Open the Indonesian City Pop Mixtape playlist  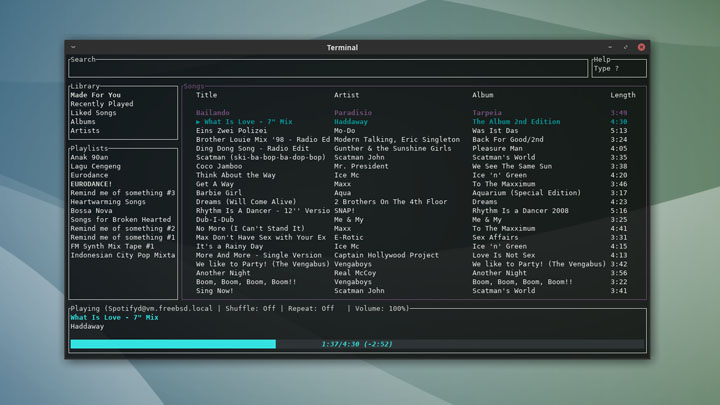(x=123, y=255)
